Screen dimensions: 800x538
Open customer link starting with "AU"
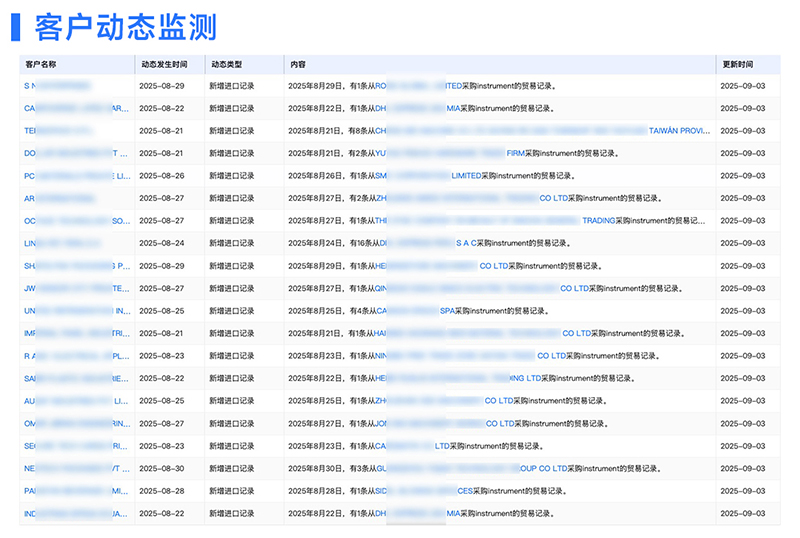tap(76, 401)
